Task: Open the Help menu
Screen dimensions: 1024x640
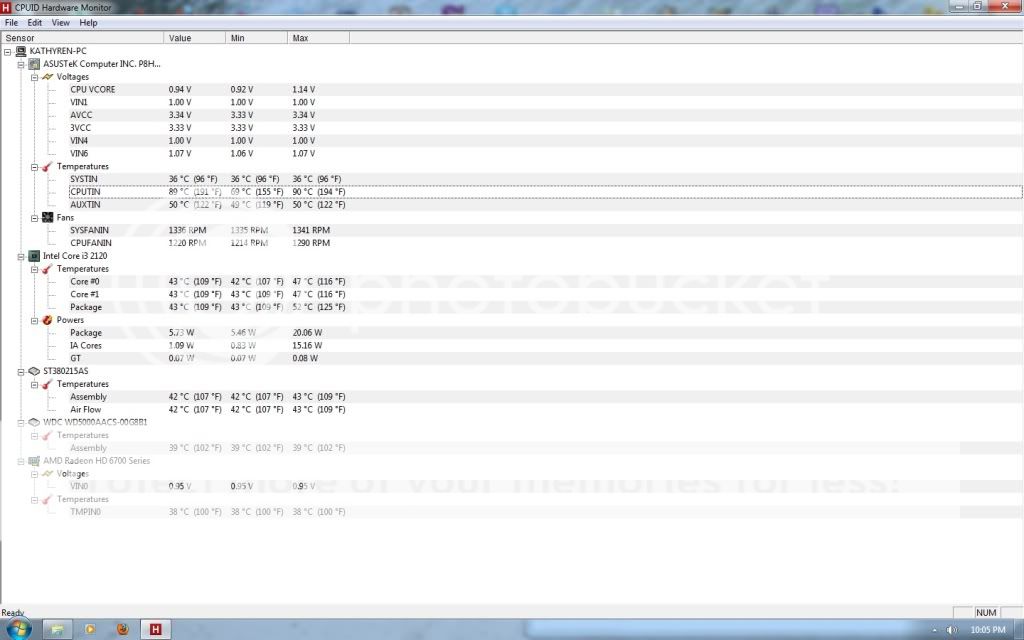Action: pyautogui.click(x=88, y=22)
